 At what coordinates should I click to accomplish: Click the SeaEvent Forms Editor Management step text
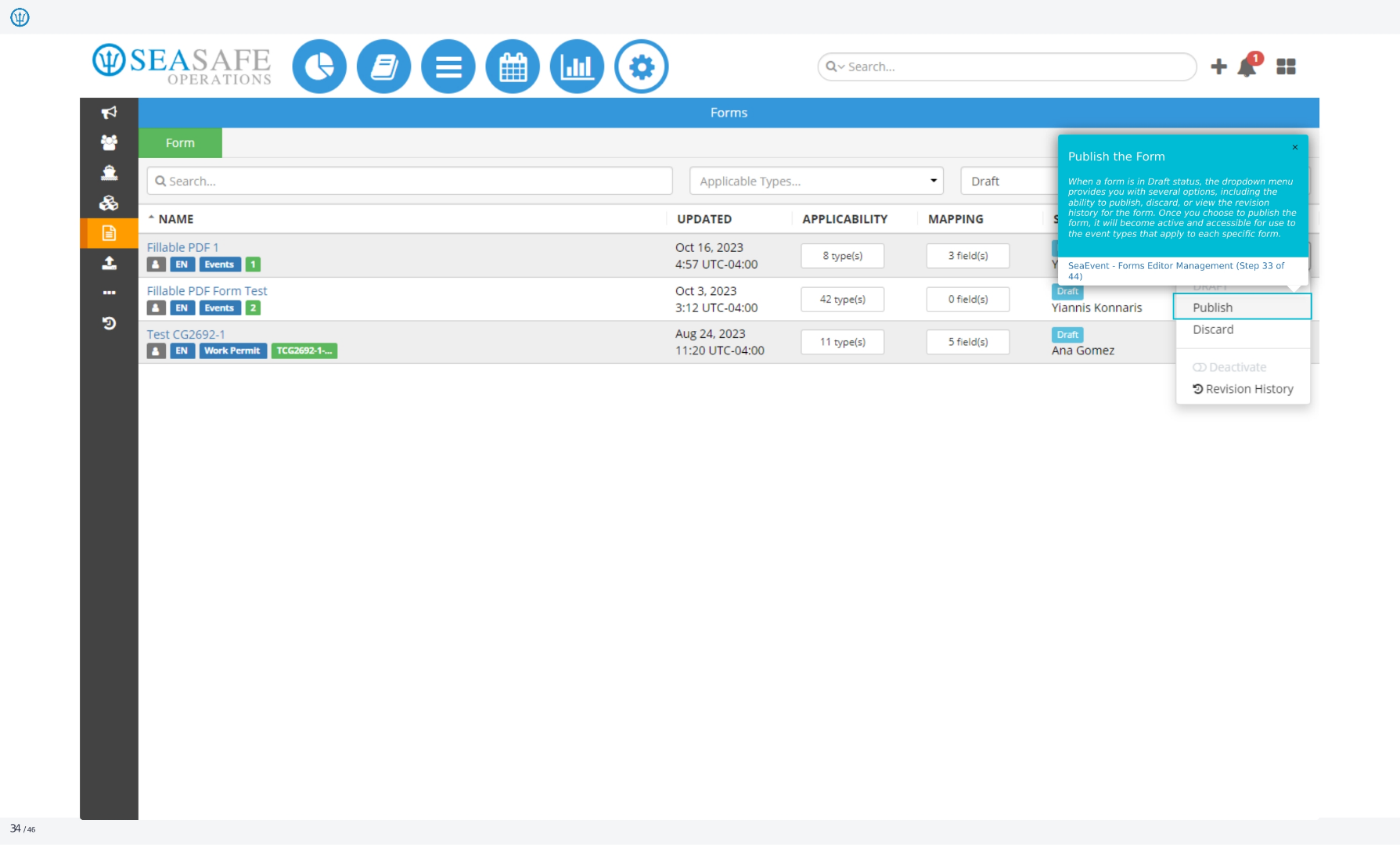[1176, 271]
